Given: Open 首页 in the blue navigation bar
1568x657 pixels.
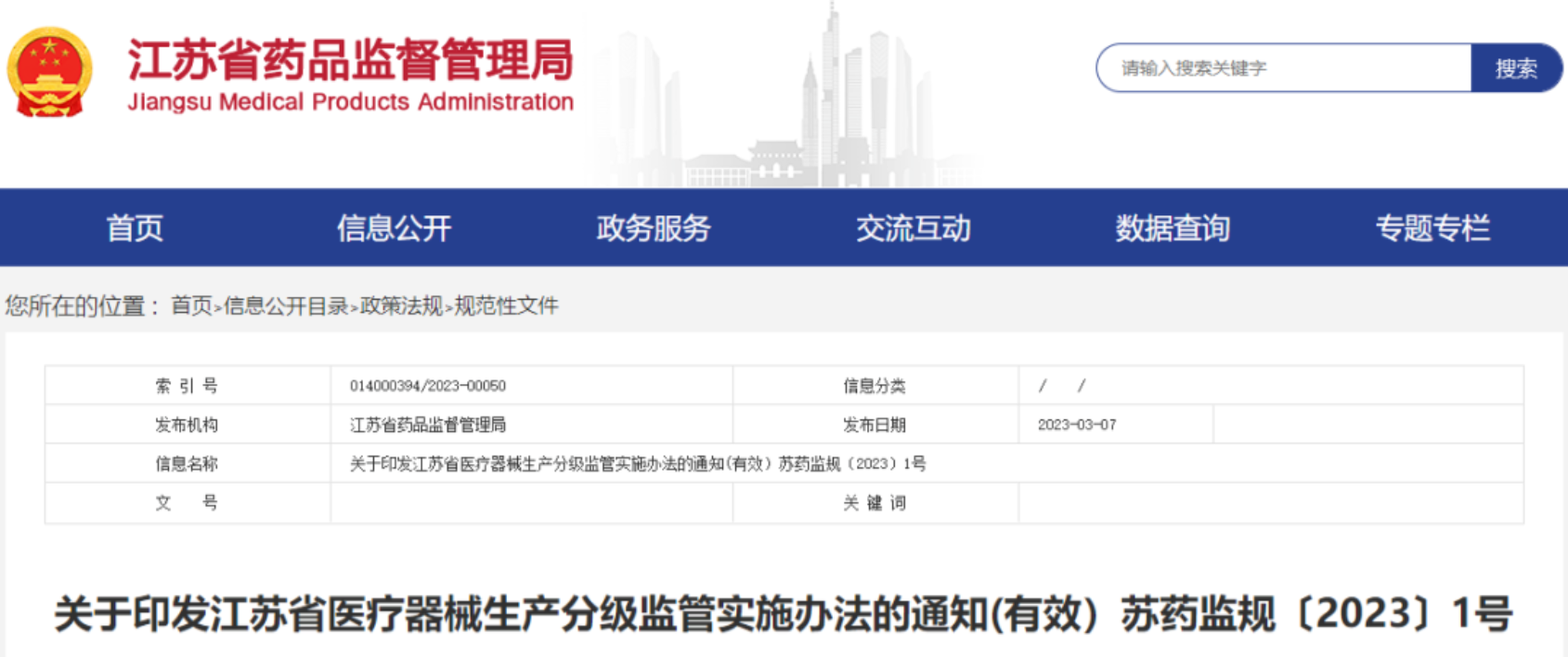Looking at the screenshot, I should [x=135, y=228].
